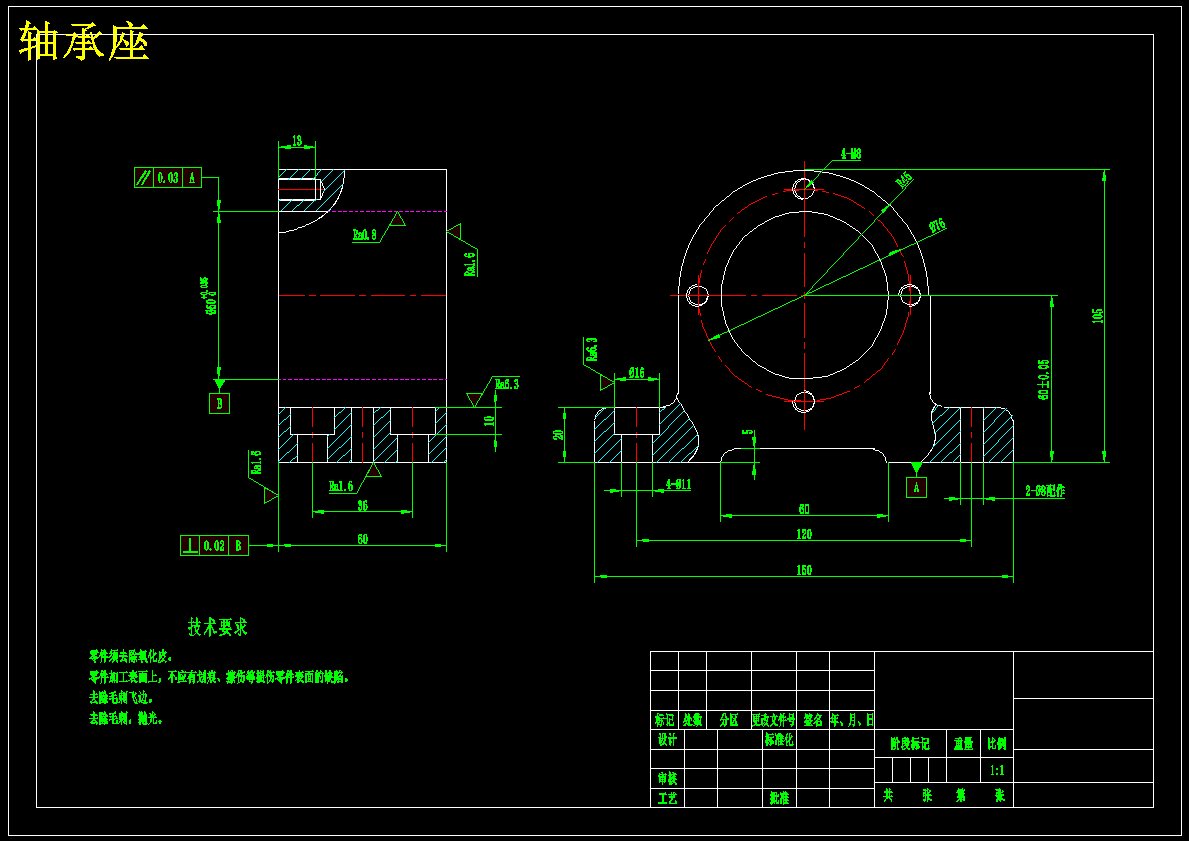The height and width of the screenshot is (841, 1189).
Task: Select the "阶段标记" title block cell
Action: click(x=910, y=745)
